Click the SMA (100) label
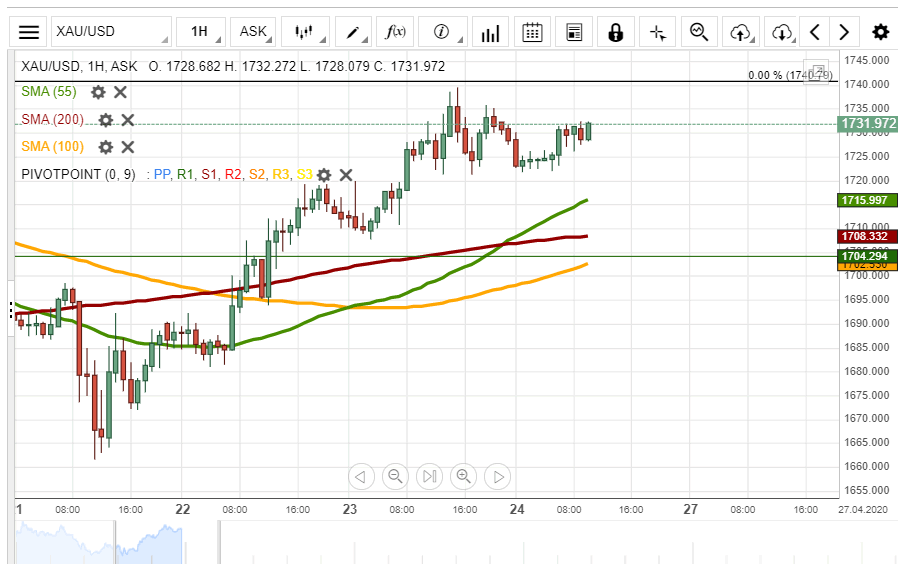The height and width of the screenshot is (568, 903). coord(52,146)
